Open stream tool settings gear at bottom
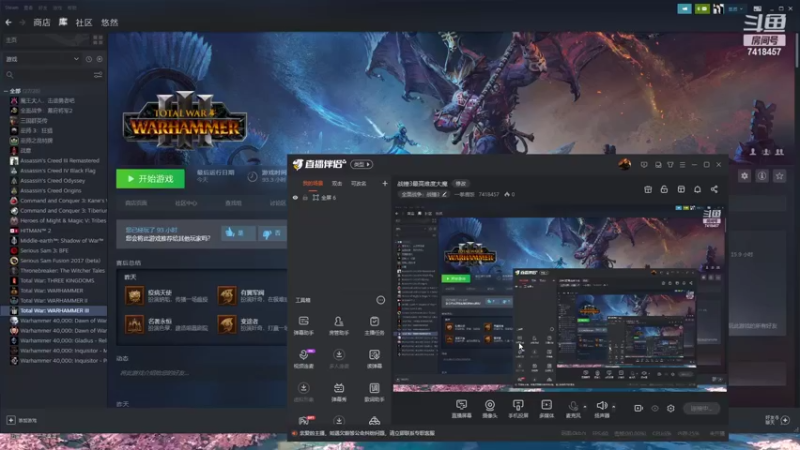This screenshot has width=800, height=450. (670, 408)
